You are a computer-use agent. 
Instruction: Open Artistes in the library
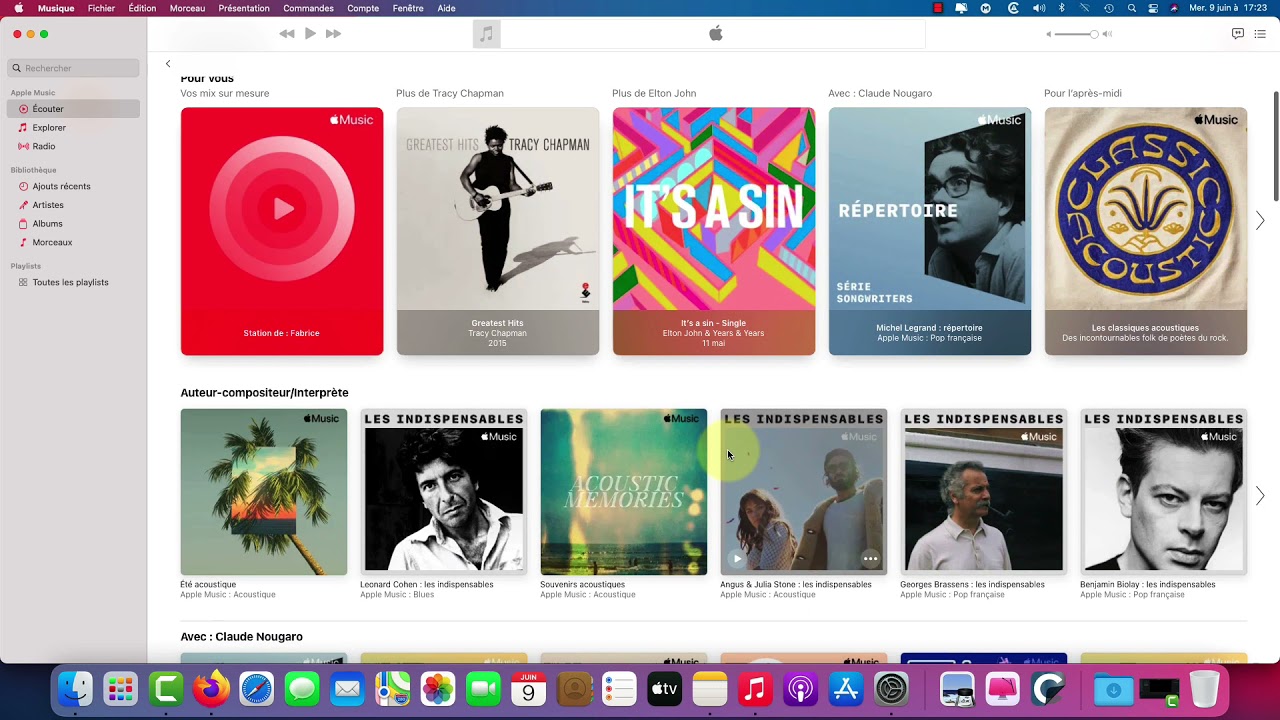click(74, 205)
